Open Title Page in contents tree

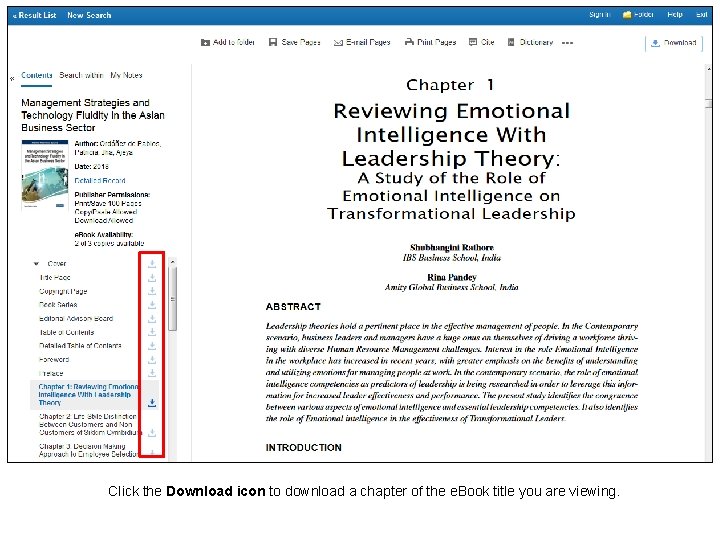[x=55, y=277]
